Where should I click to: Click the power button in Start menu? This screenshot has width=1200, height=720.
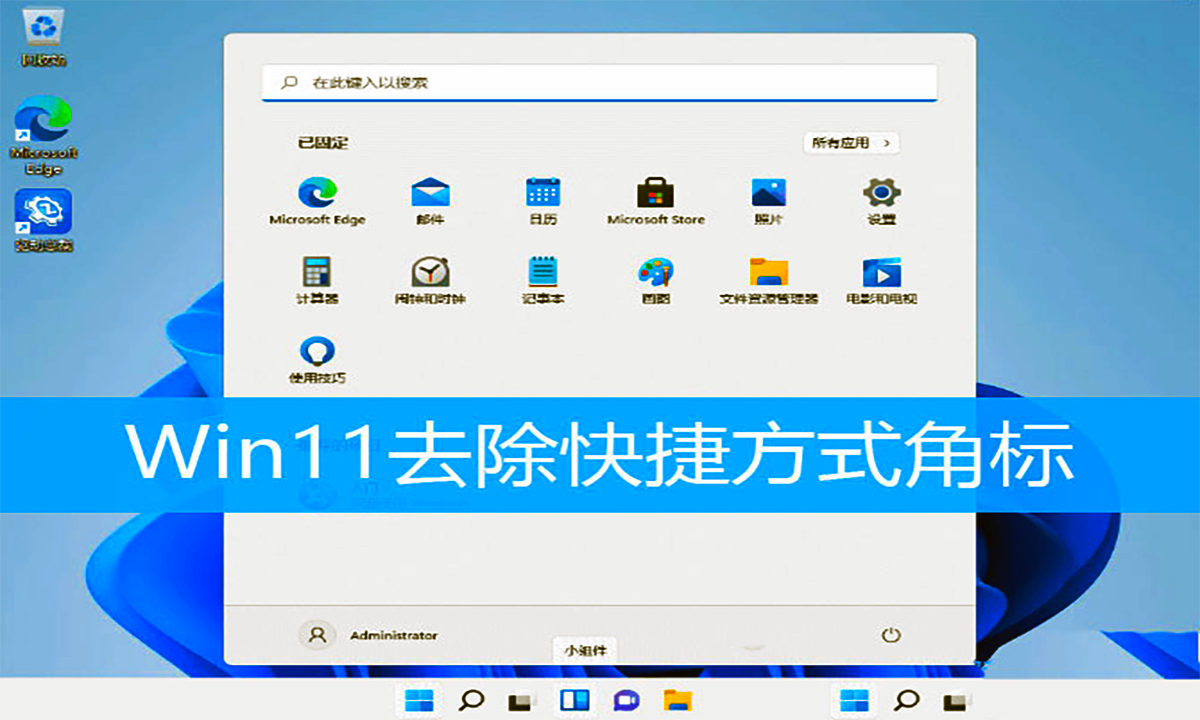click(891, 635)
